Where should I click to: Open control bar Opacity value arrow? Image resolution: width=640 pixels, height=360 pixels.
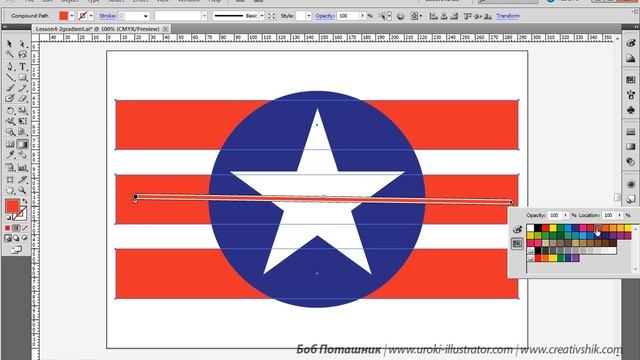pyautogui.click(x=362, y=16)
